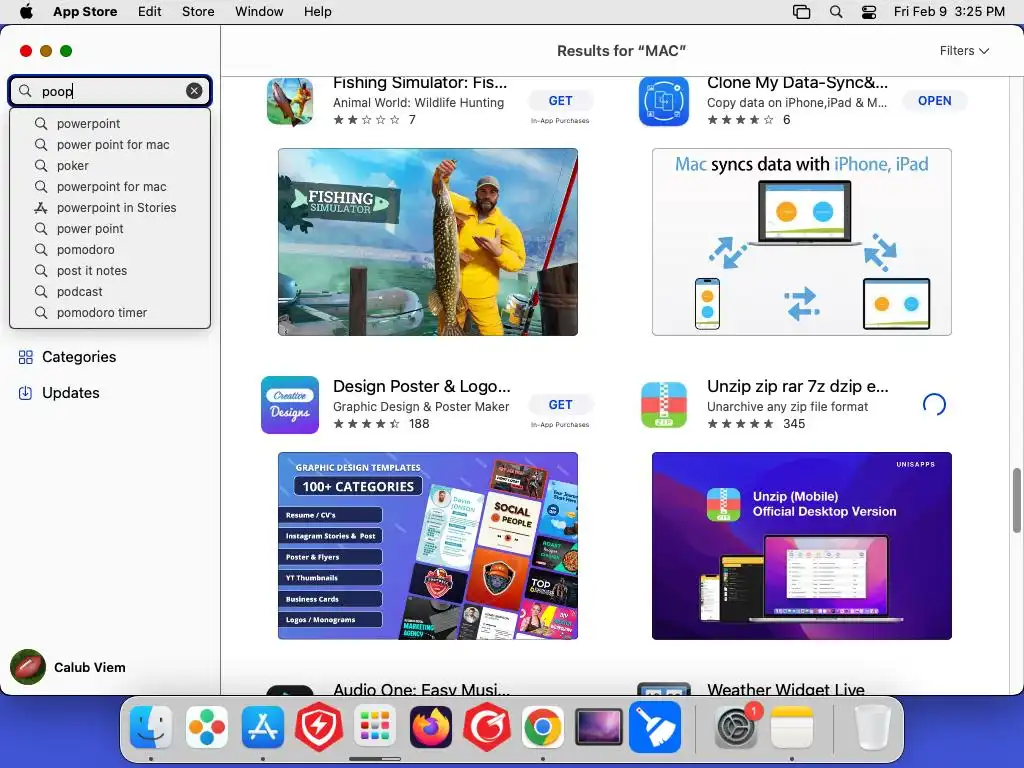Open 'Design Poster & Logo...' app title
The image size is (1024, 768).
pyautogui.click(x=422, y=387)
